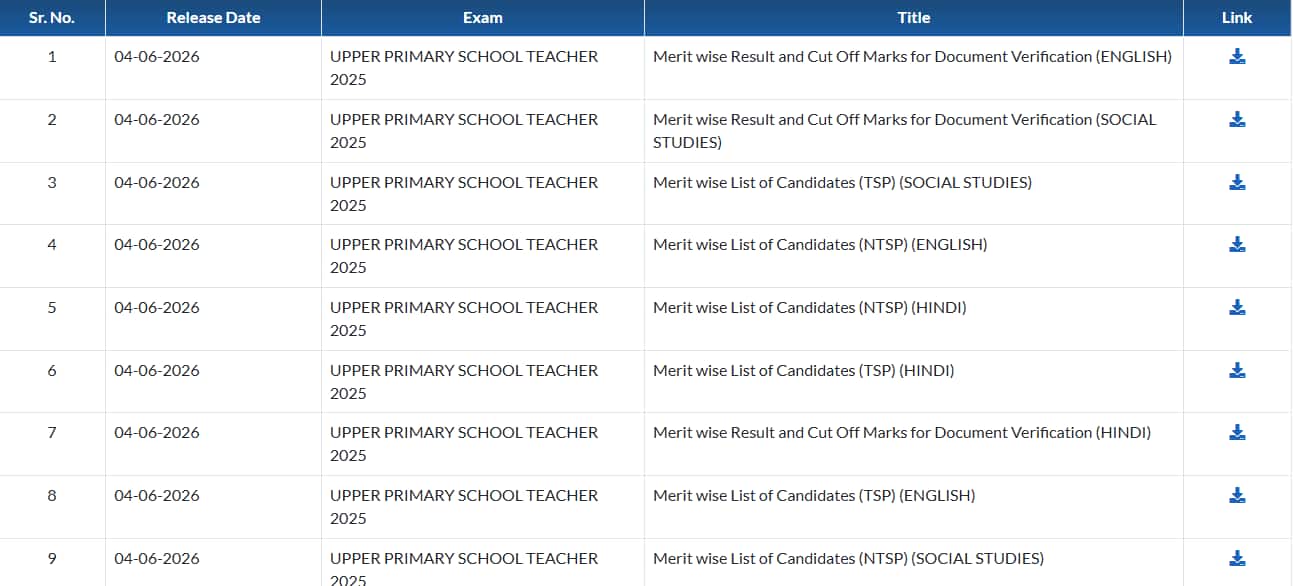Click the Link column header
This screenshot has width=1293, height=586.
1237,18
